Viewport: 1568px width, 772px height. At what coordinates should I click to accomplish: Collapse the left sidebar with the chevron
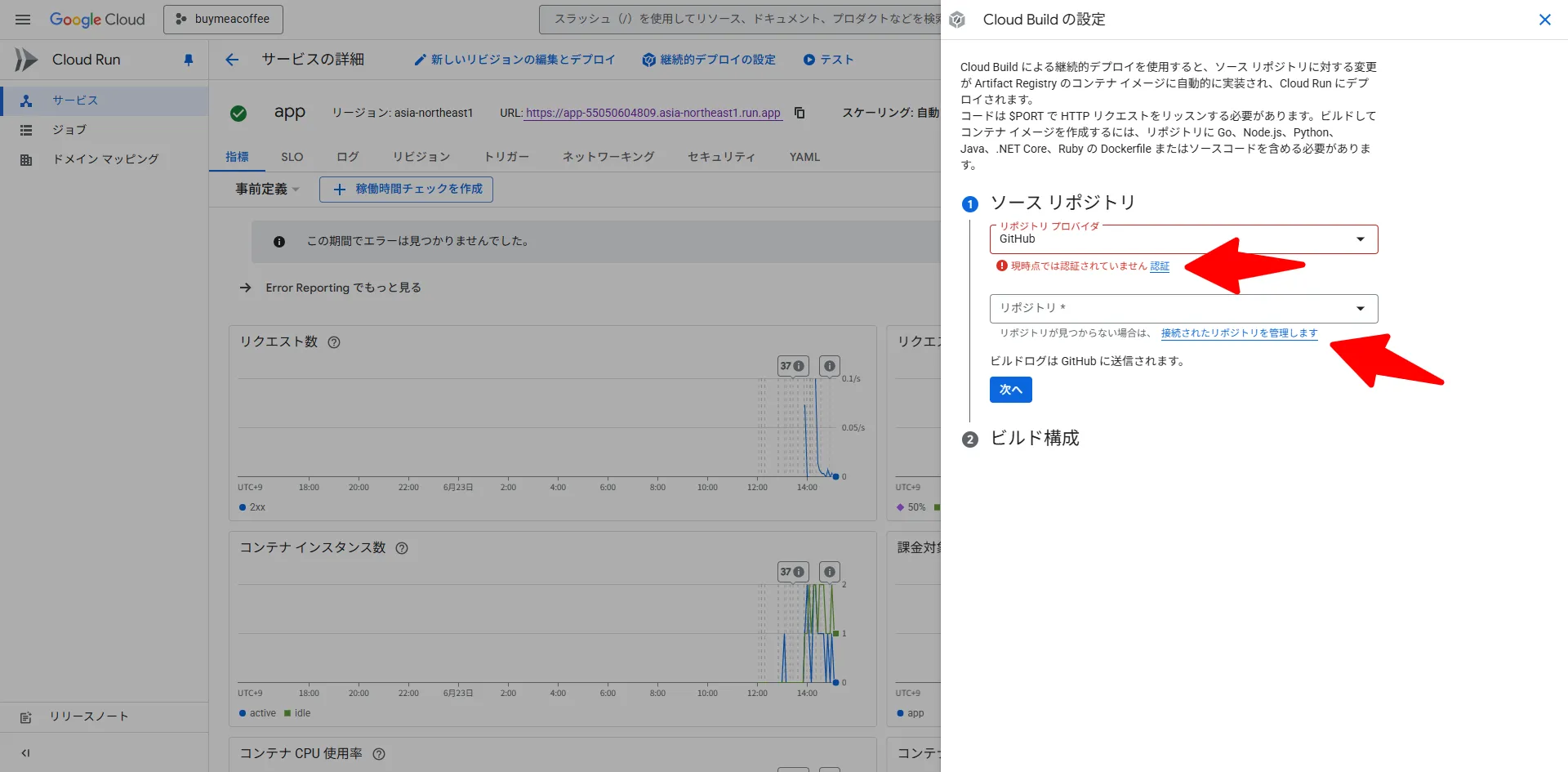coord(24,752)
